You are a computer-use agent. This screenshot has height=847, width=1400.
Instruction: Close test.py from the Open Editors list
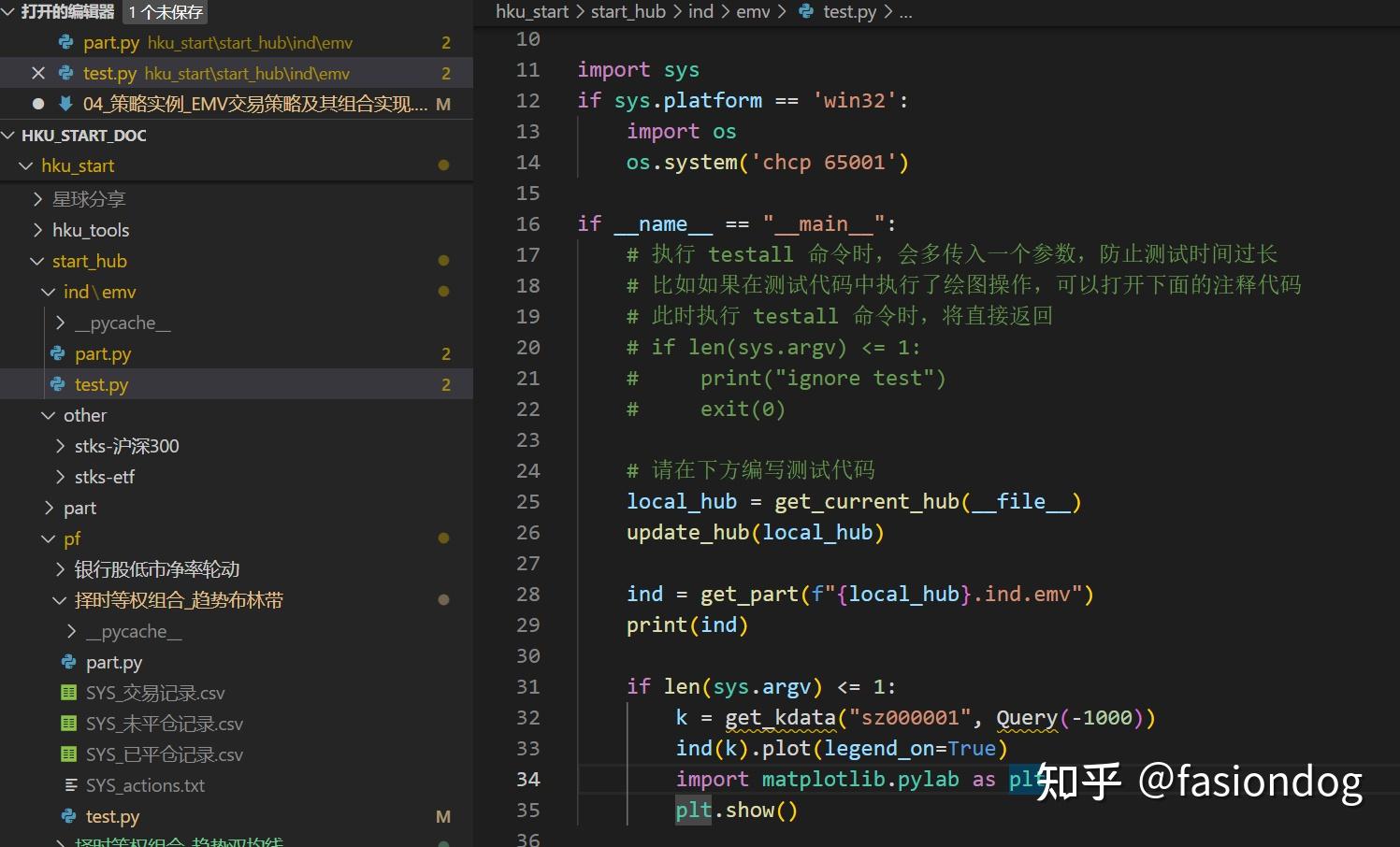[37, 73]
